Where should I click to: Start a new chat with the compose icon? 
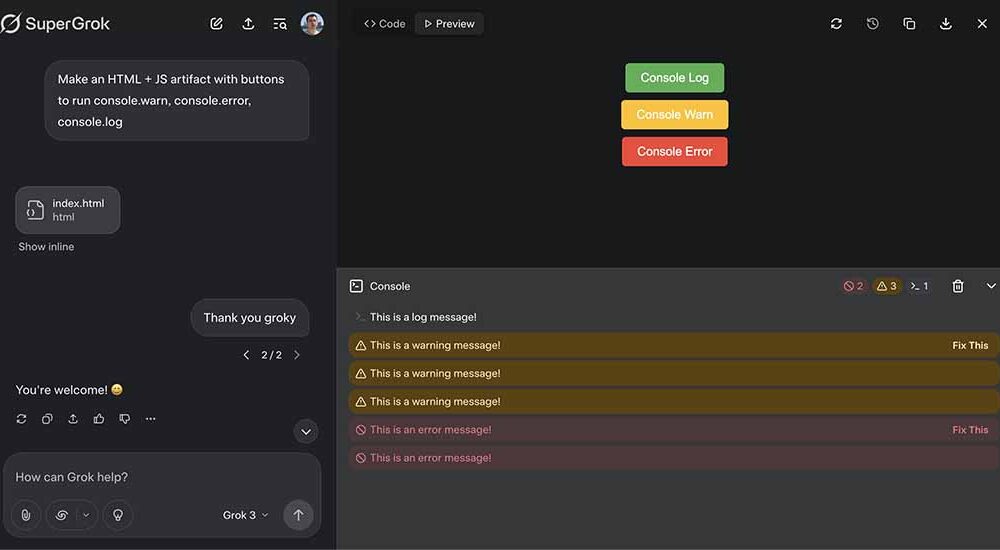216,24
